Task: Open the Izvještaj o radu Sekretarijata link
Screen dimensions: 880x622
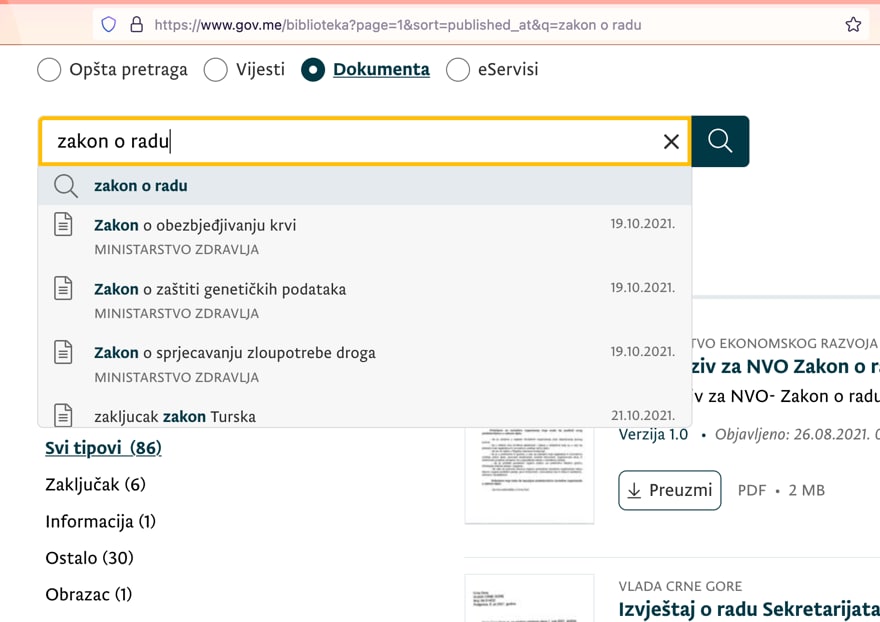Action: point(749,610)
